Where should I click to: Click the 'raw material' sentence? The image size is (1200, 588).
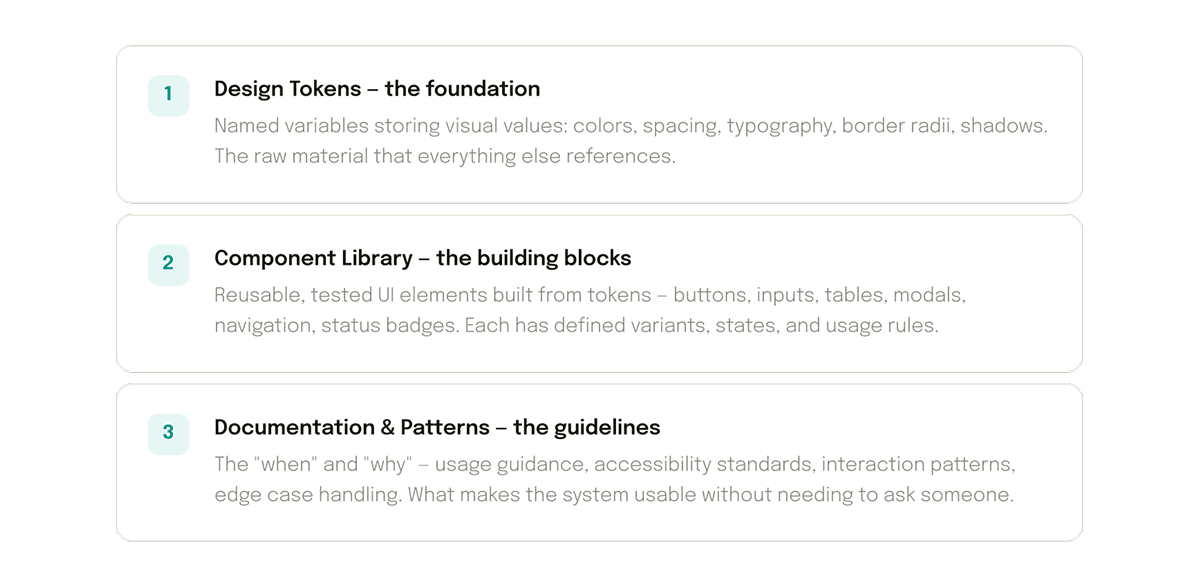pyautogui.click(x=444, y=157)
